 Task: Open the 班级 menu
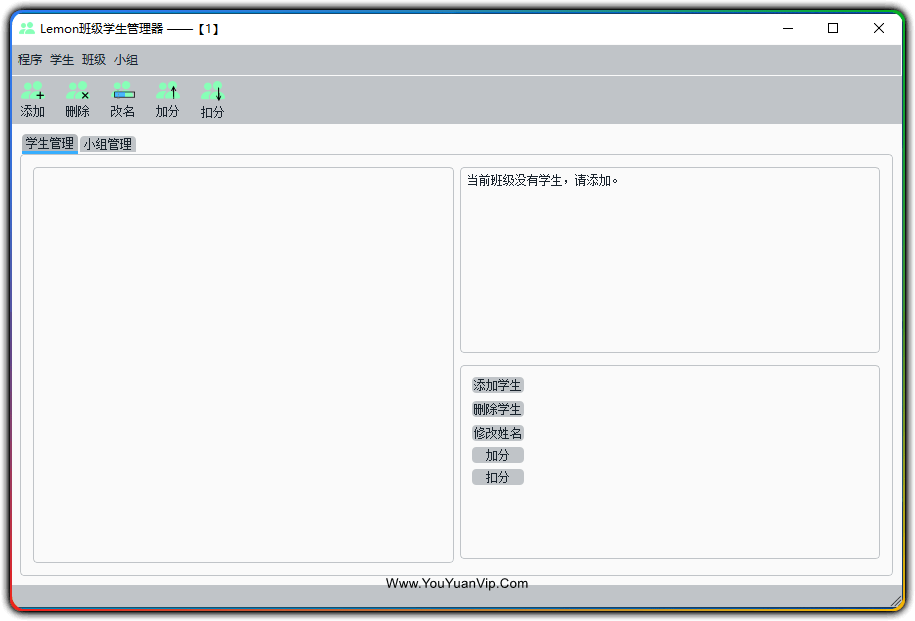tap(94, 60)
